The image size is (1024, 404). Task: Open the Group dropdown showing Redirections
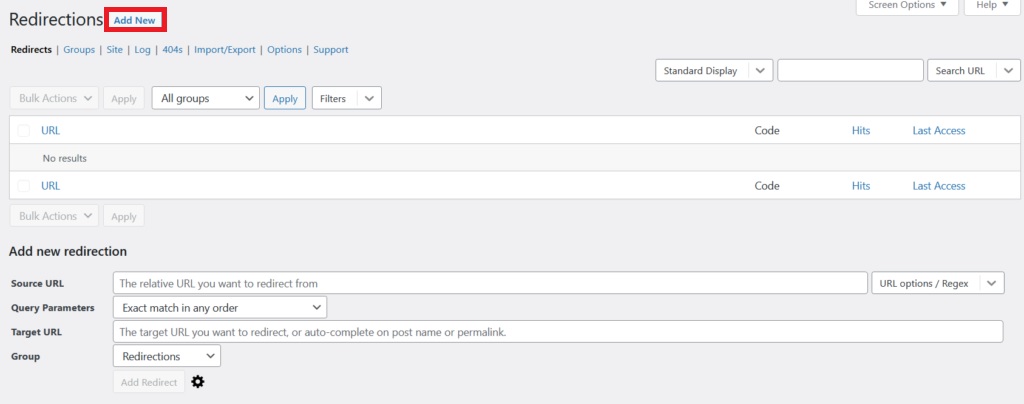167,356
